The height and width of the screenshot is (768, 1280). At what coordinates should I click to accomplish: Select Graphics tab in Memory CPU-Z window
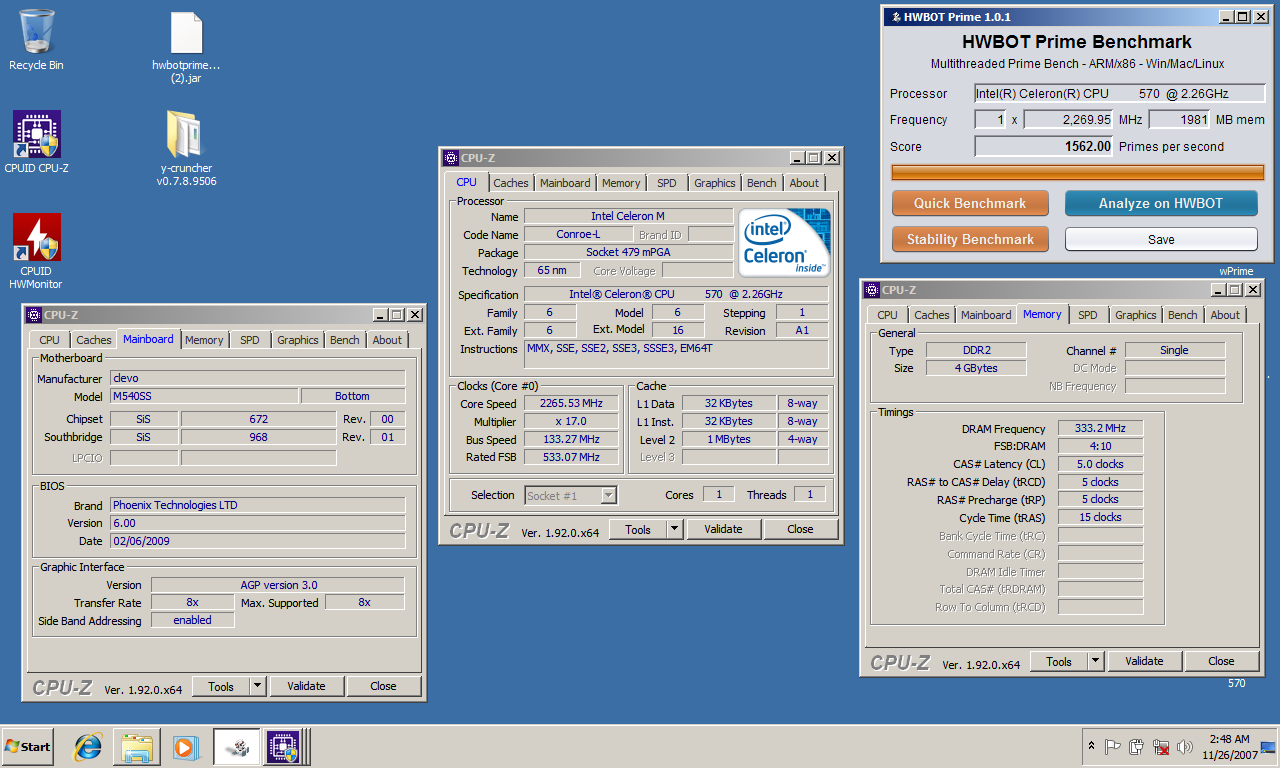click(x=1136, y=315)
